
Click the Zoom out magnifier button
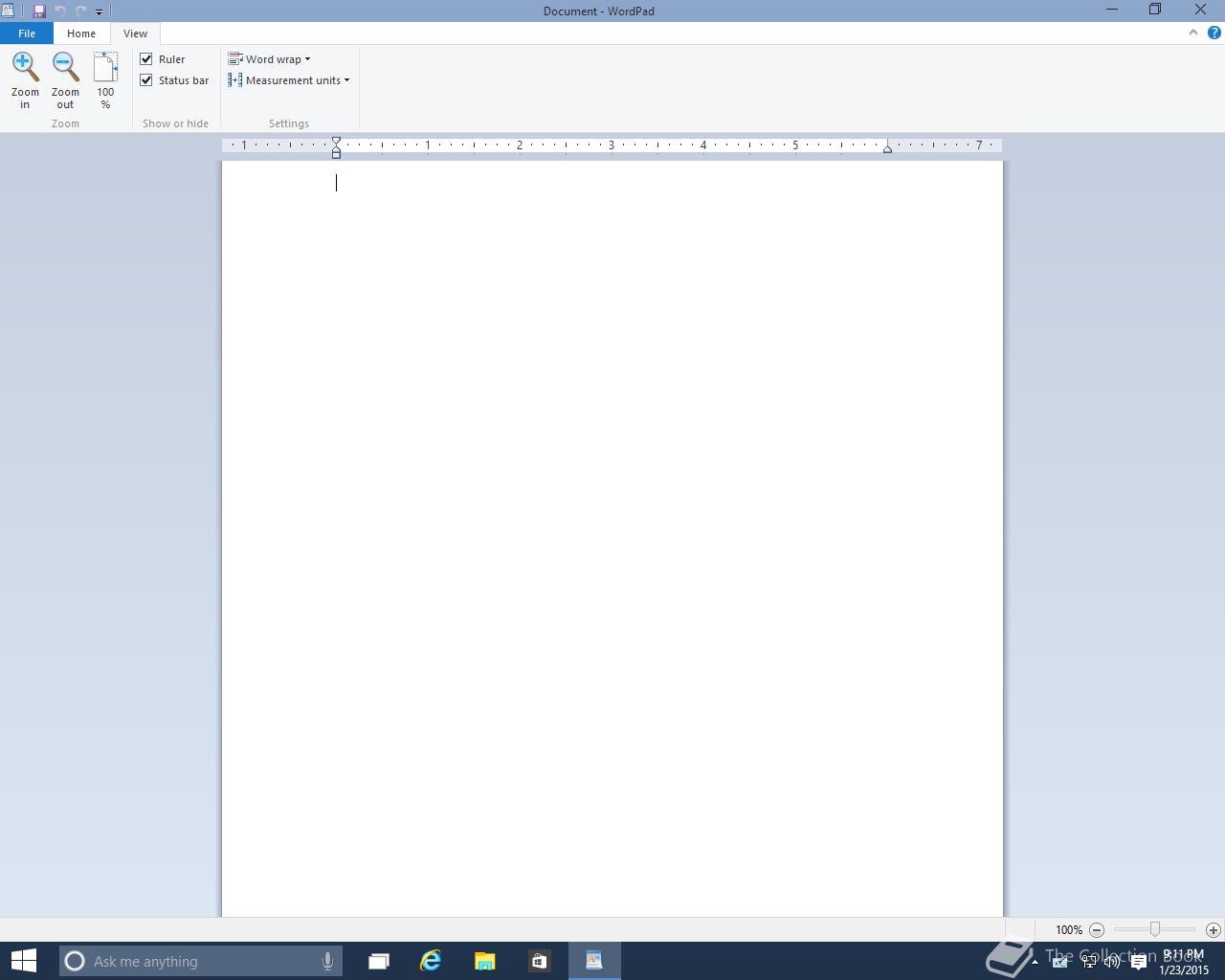[x=65, y=80]
